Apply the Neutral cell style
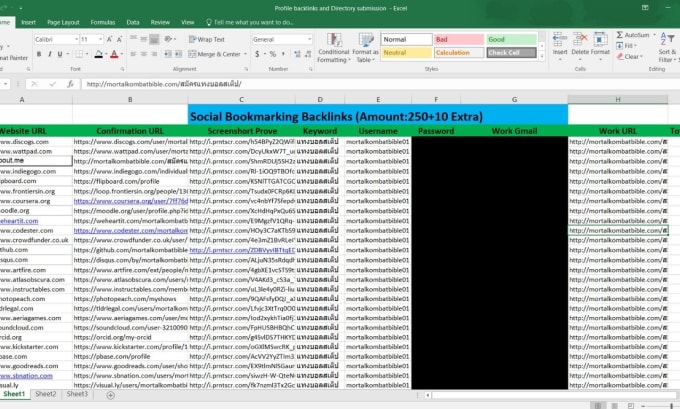680x409 pixels. coord(406,52)
